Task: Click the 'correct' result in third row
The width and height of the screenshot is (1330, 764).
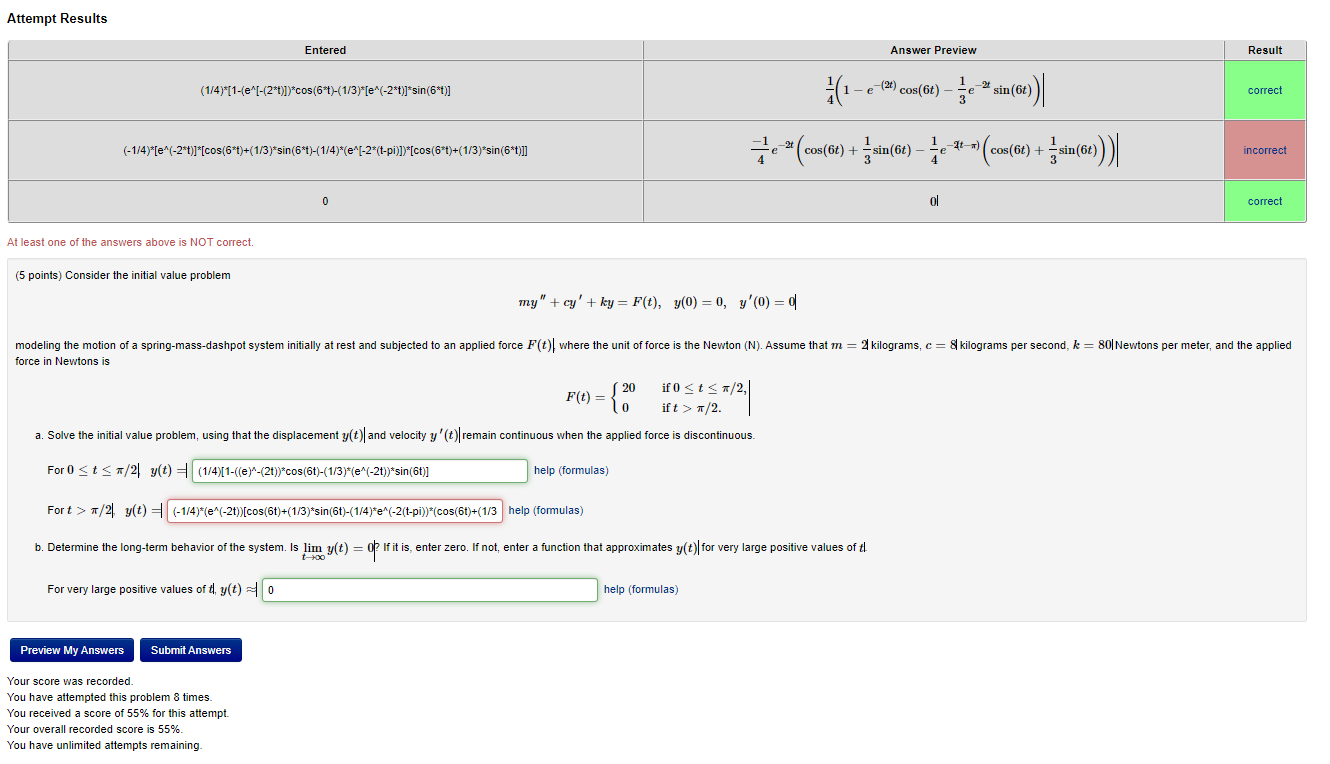Action: coord(1265,201)
